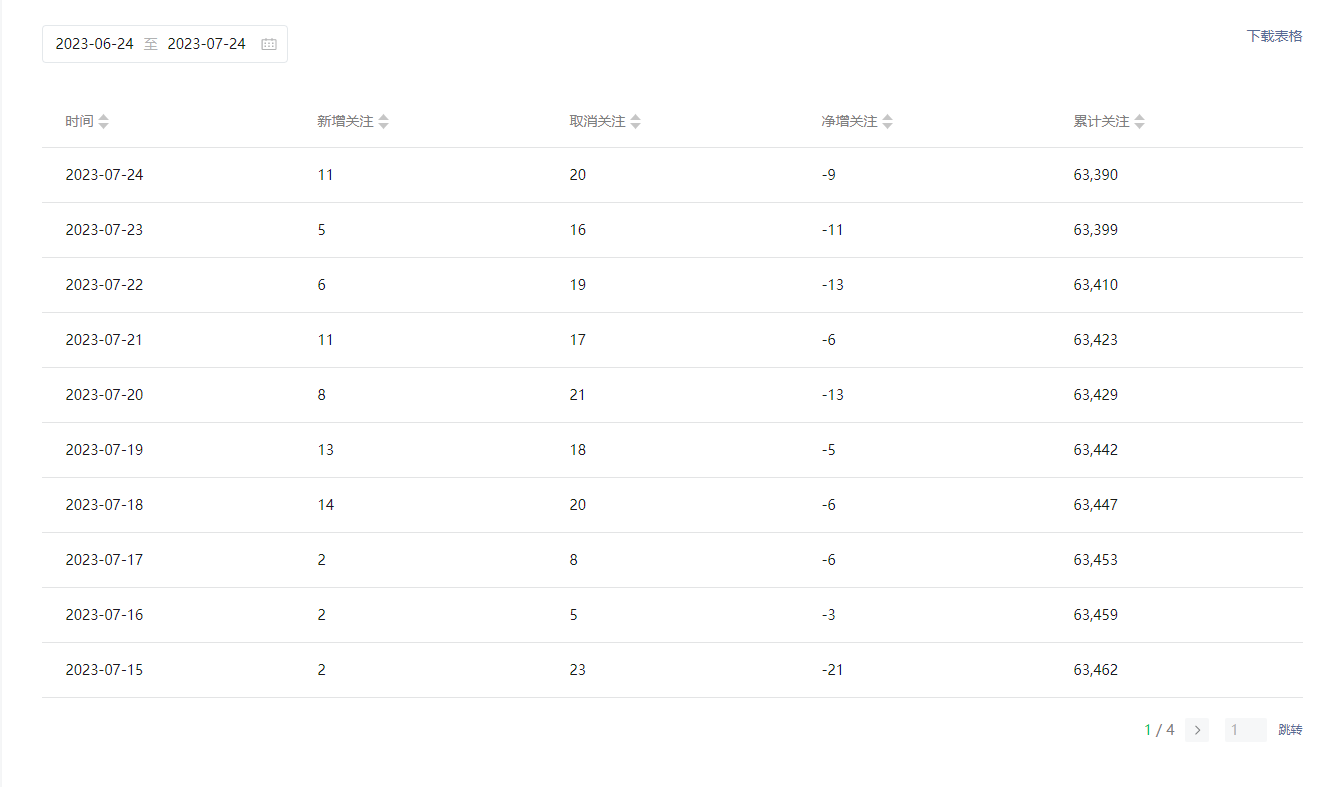Click the calendar icon in date range picker
The height and width of the screenshot is (787, 1336).
pos(269,44)
